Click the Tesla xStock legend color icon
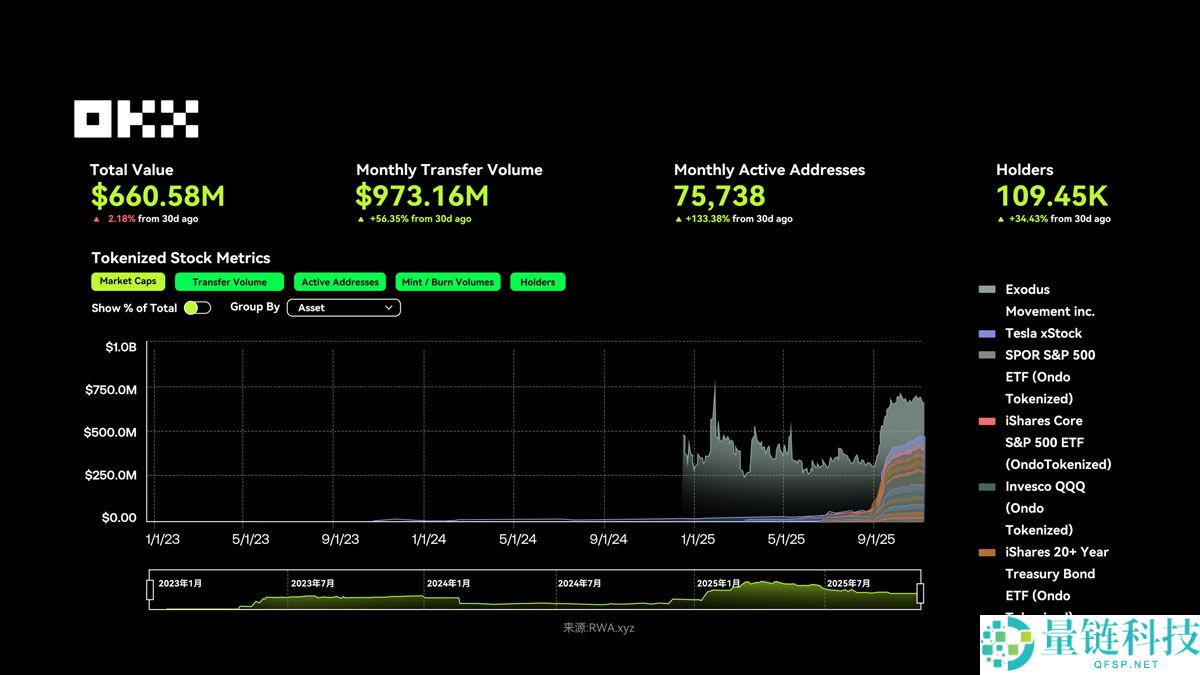The image size is (1200, 675). click(987, 334)
